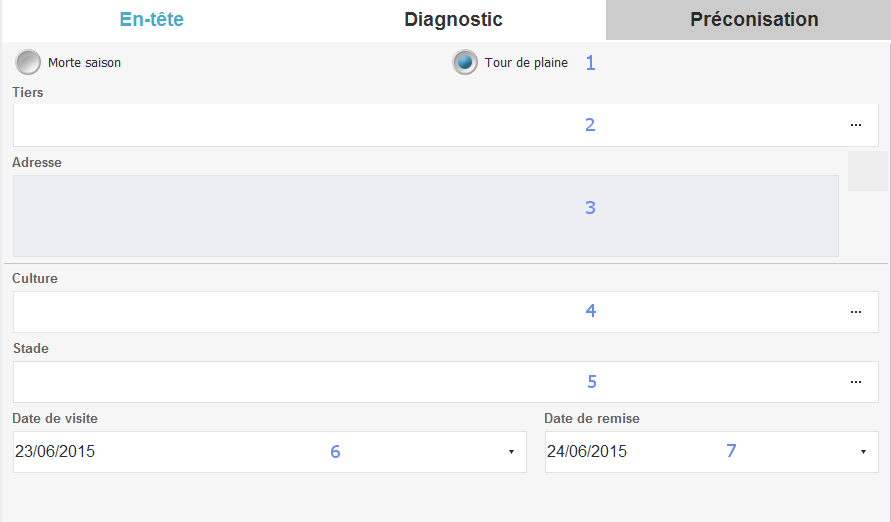Click the 'Morte saison' label text

pos(84,63)
